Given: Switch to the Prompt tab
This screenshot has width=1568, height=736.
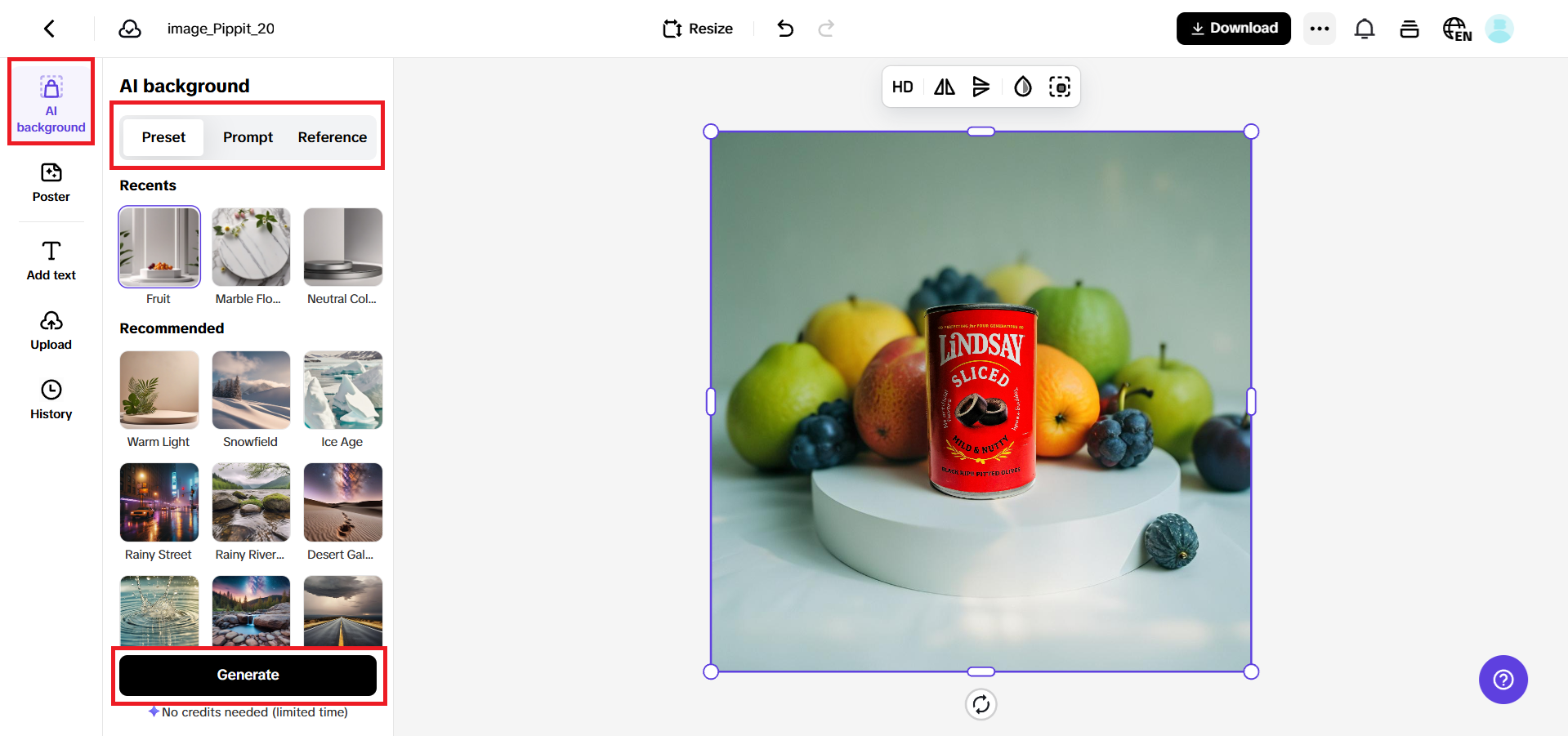Looking at the screenshot, I should (248, 137).
